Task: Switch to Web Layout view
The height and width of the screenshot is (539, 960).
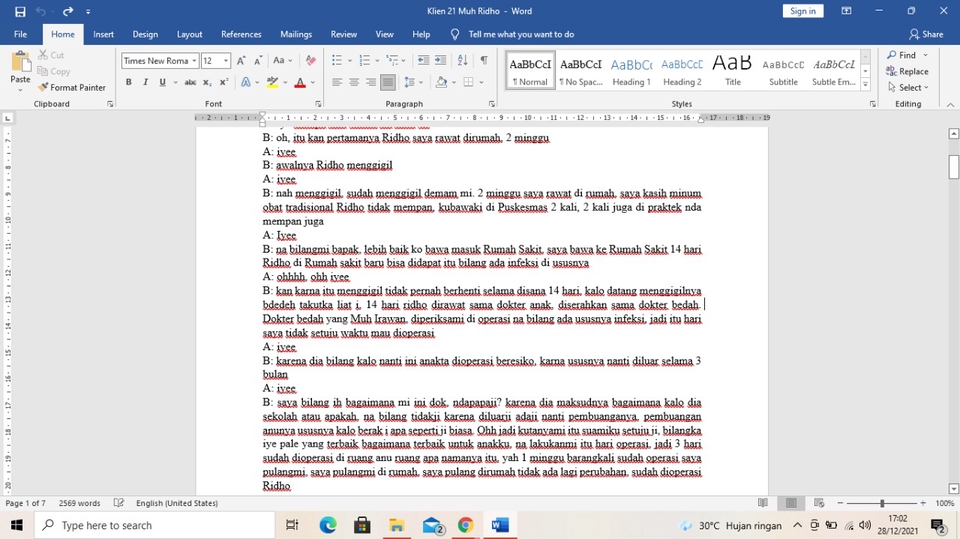Action: tap(819, 503)
